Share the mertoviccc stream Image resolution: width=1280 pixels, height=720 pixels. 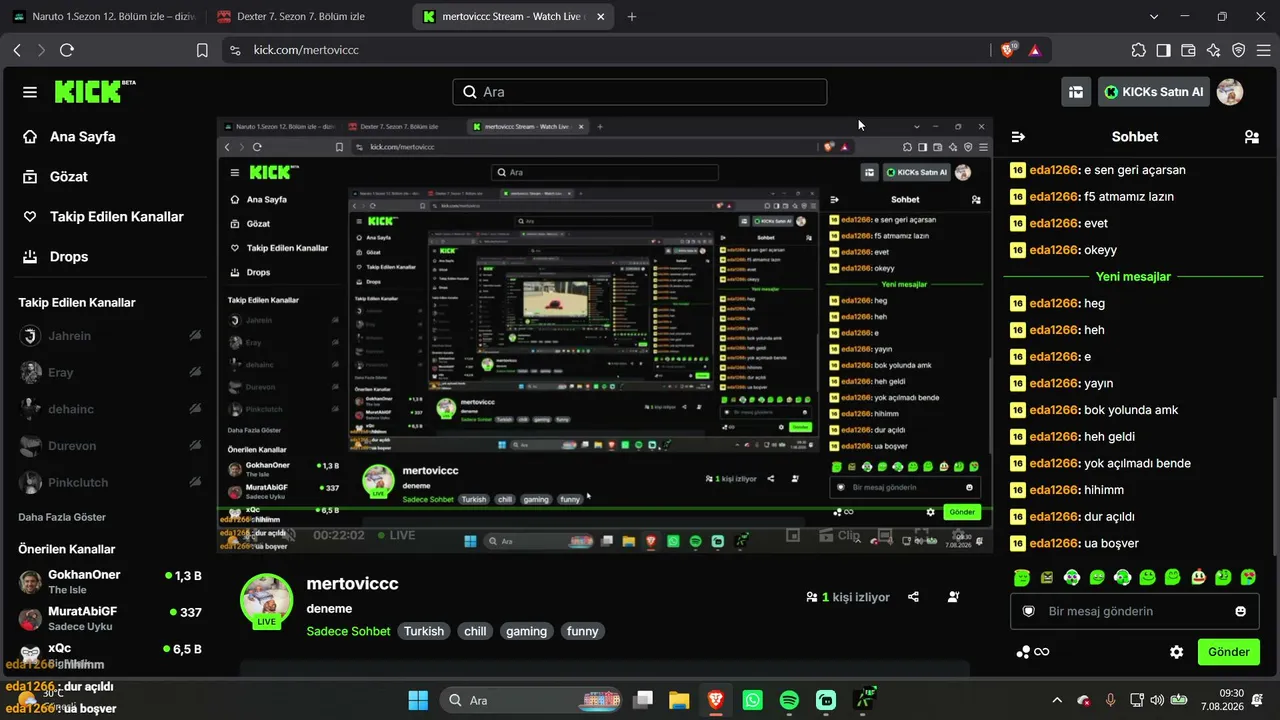coord(913,597)
